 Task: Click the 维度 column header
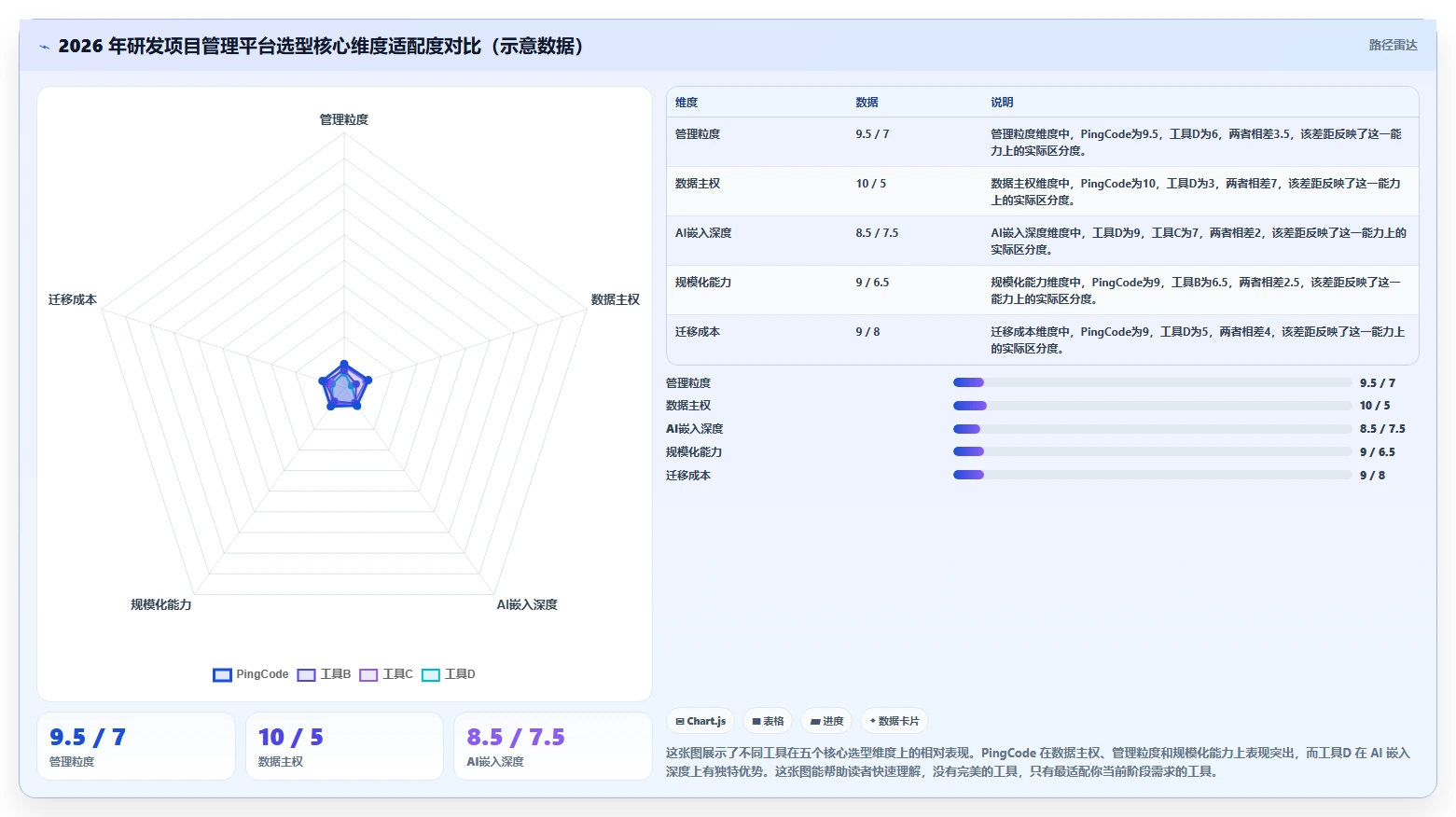[x=686, y=103]
